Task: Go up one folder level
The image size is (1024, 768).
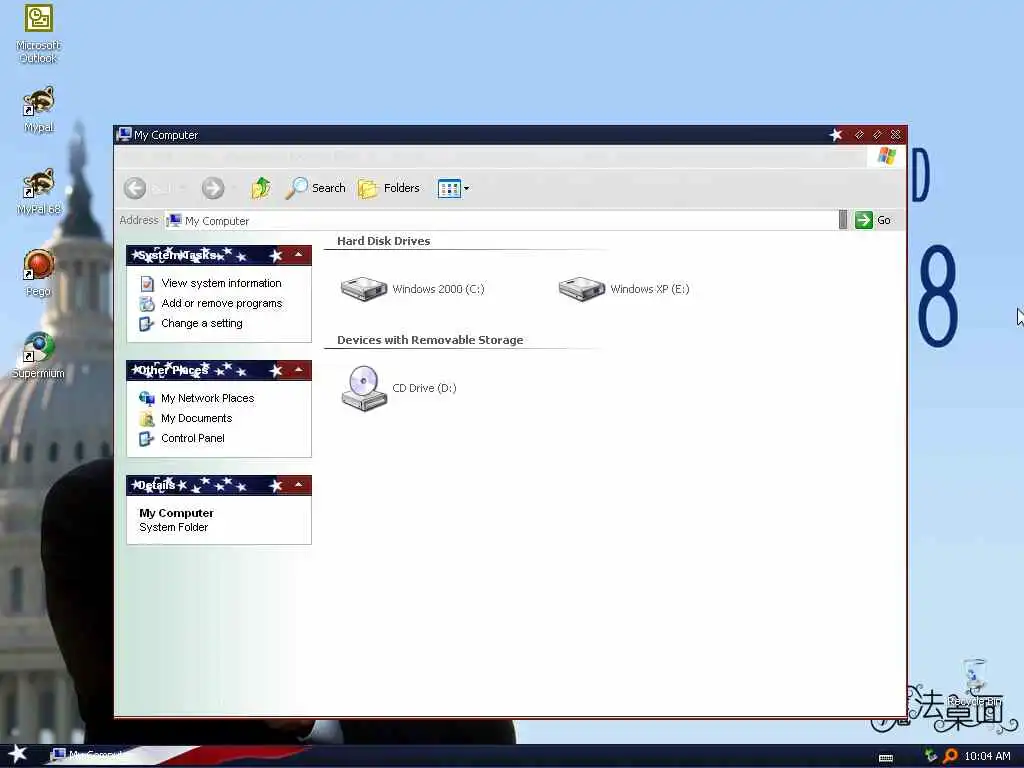Action: tap(261, 188)
